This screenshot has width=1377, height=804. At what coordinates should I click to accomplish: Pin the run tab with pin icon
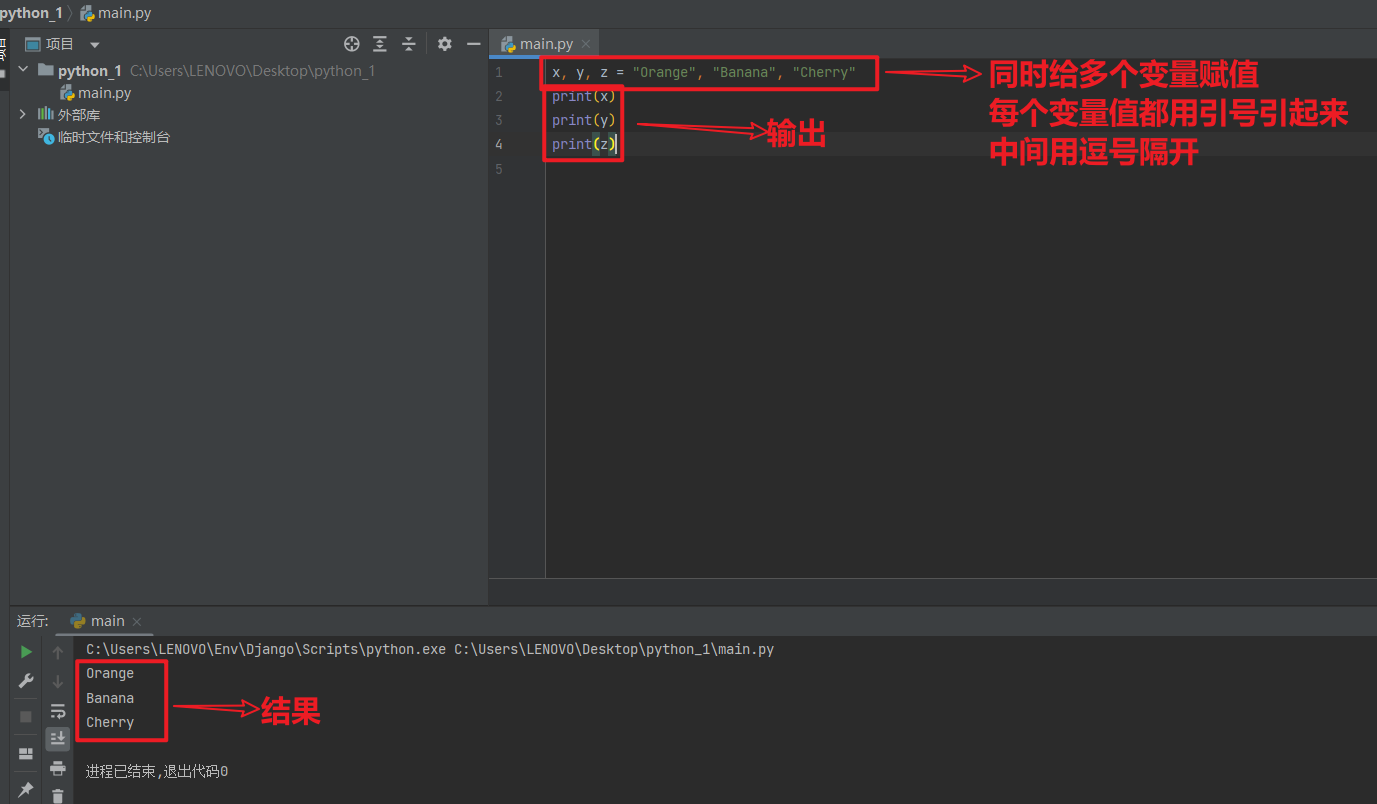click(x=26, y=790)
